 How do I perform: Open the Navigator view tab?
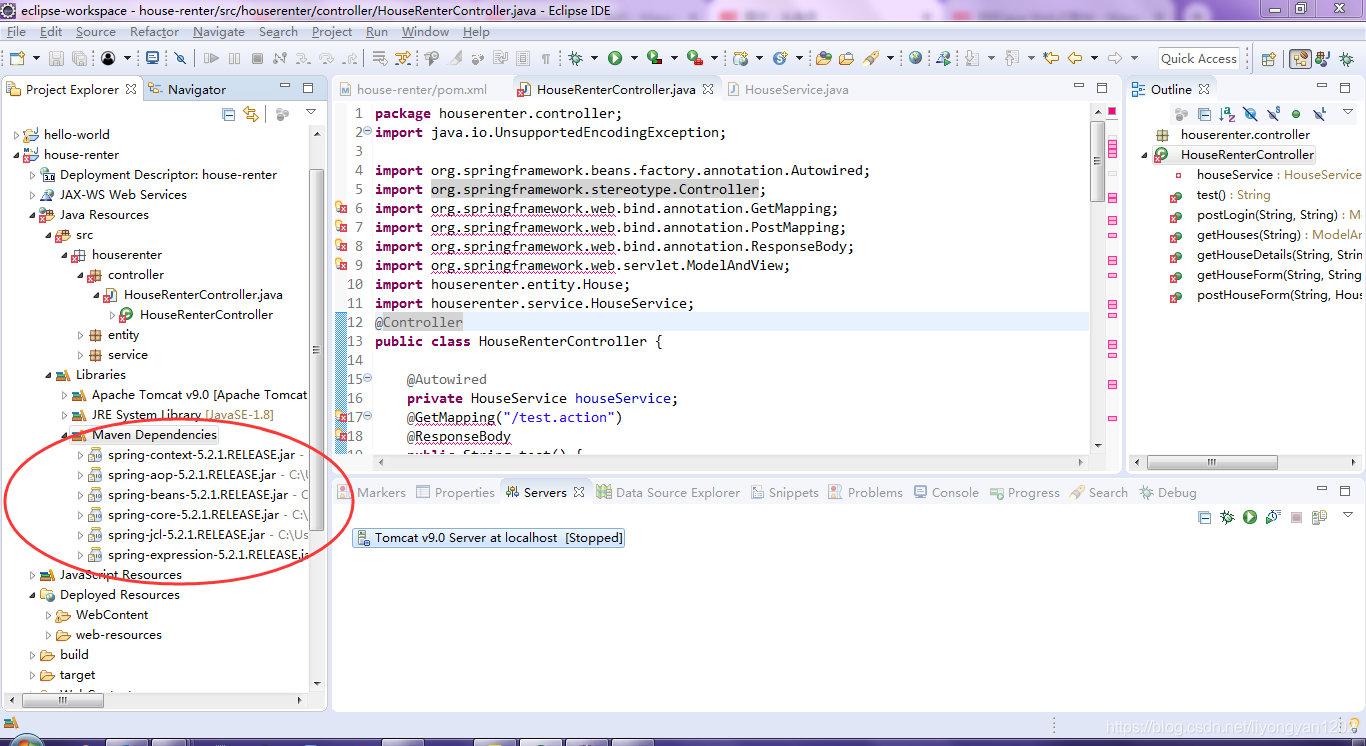pyautogui.click(x=187, y=89)
